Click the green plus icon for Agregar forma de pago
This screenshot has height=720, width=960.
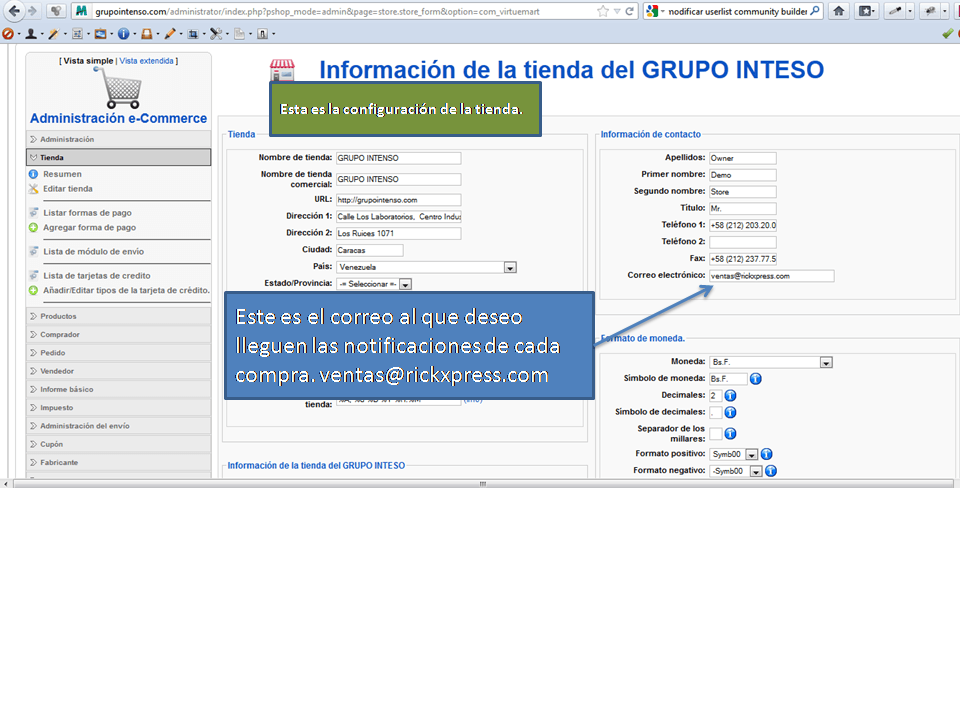pyautogui.click(x=34, y=228)
